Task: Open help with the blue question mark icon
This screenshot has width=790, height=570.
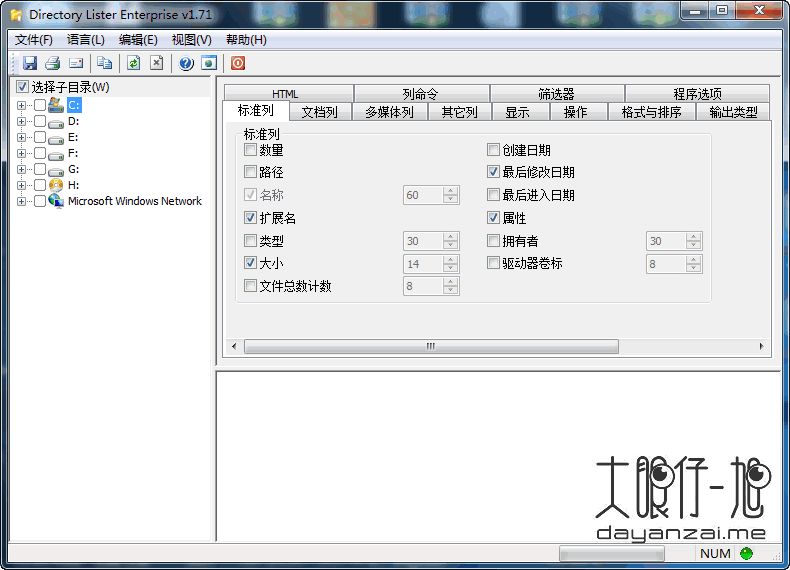Action: [x=186, y=64]
